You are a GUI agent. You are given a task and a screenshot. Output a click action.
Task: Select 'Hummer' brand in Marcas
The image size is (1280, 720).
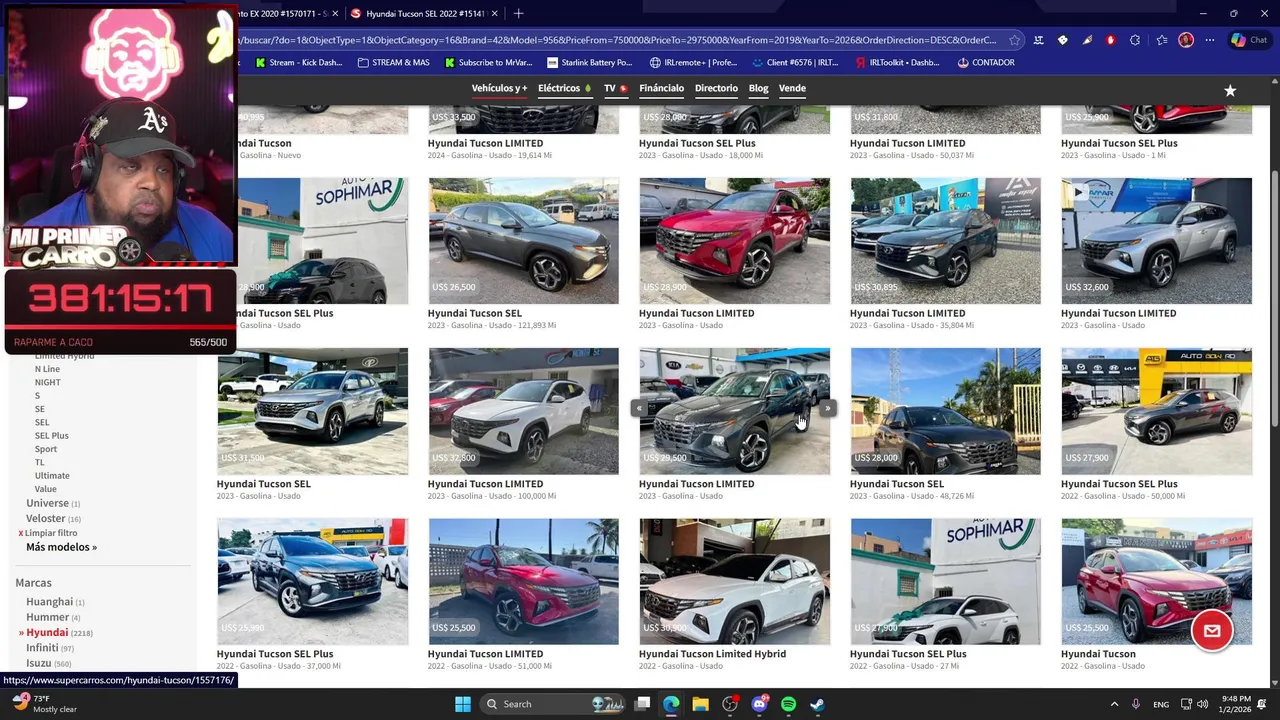(x=47, y=617)
